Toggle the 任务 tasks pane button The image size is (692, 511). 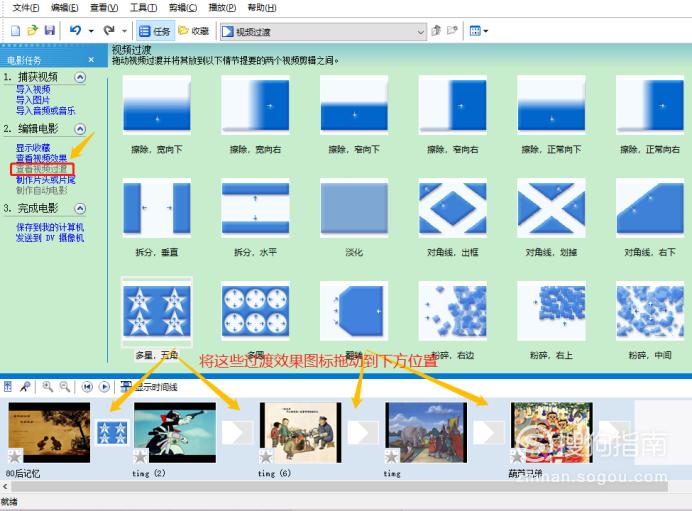pos(155,31)
